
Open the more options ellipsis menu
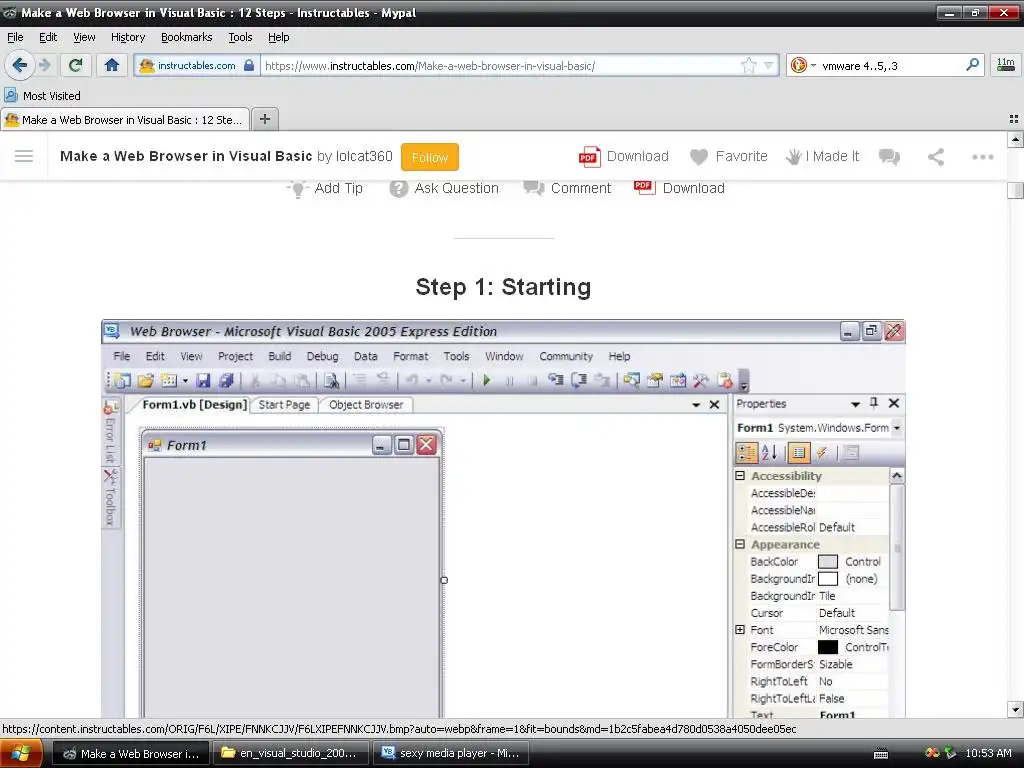[982, 157]
